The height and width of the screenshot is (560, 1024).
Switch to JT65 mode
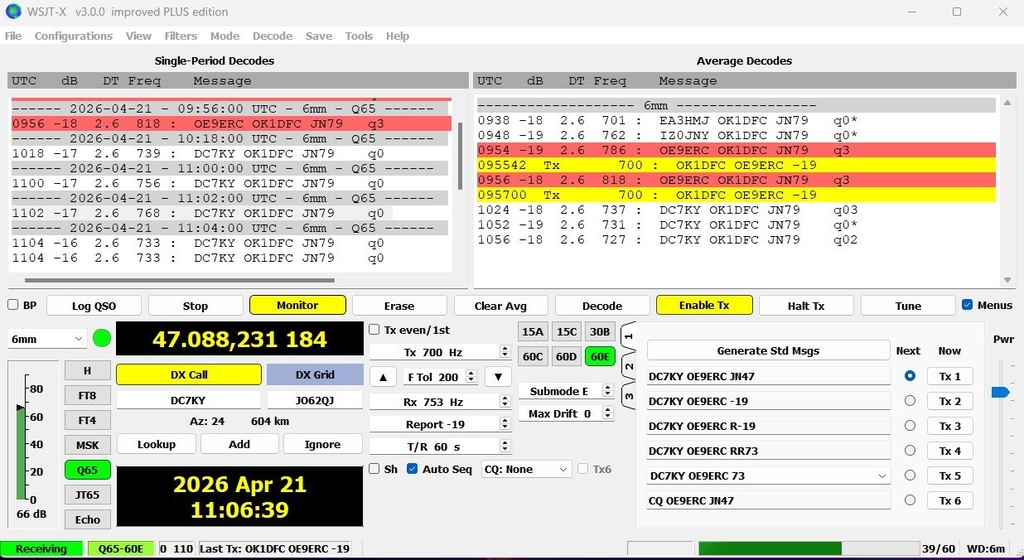tap(88, 495)
